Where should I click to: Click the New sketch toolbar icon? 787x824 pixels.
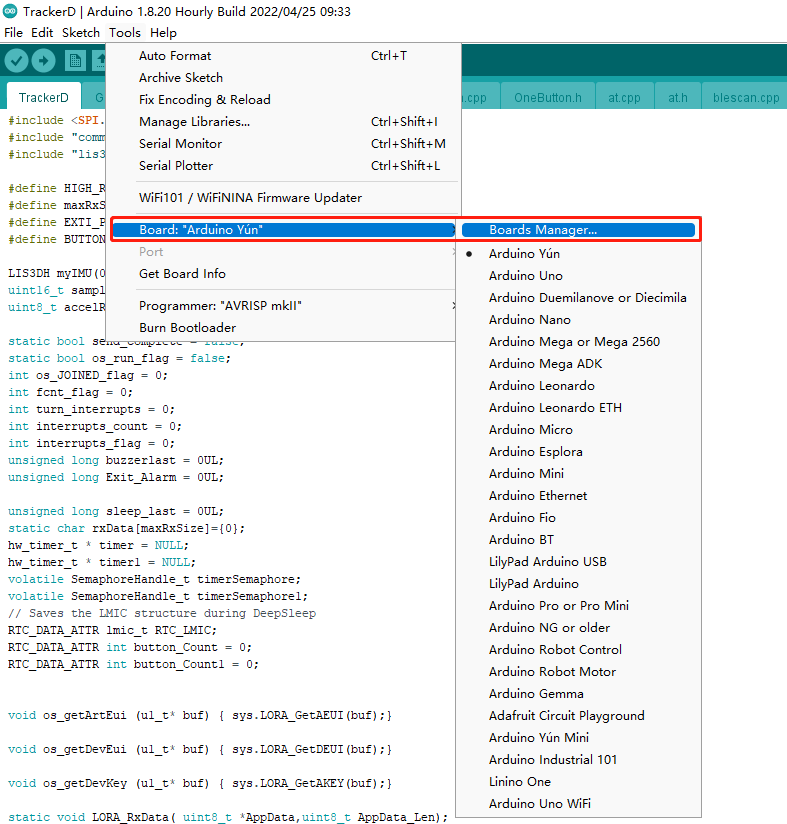[x=75, y=61]
